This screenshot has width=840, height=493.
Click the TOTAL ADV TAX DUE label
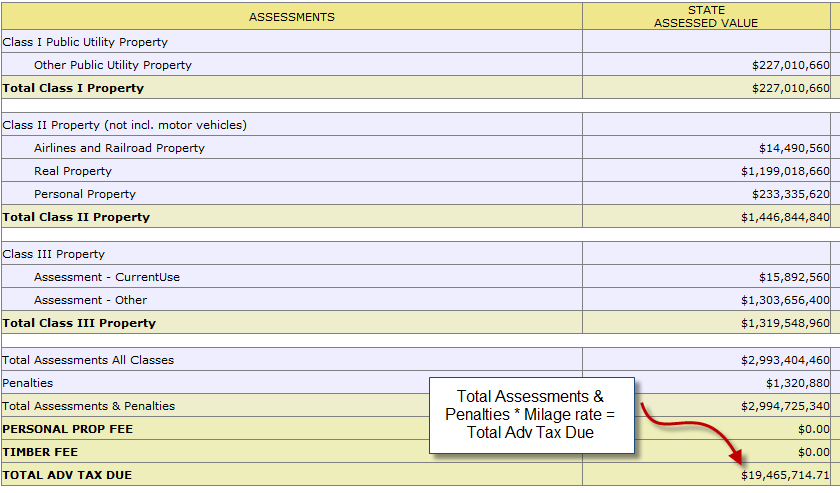tap(67, 475)
